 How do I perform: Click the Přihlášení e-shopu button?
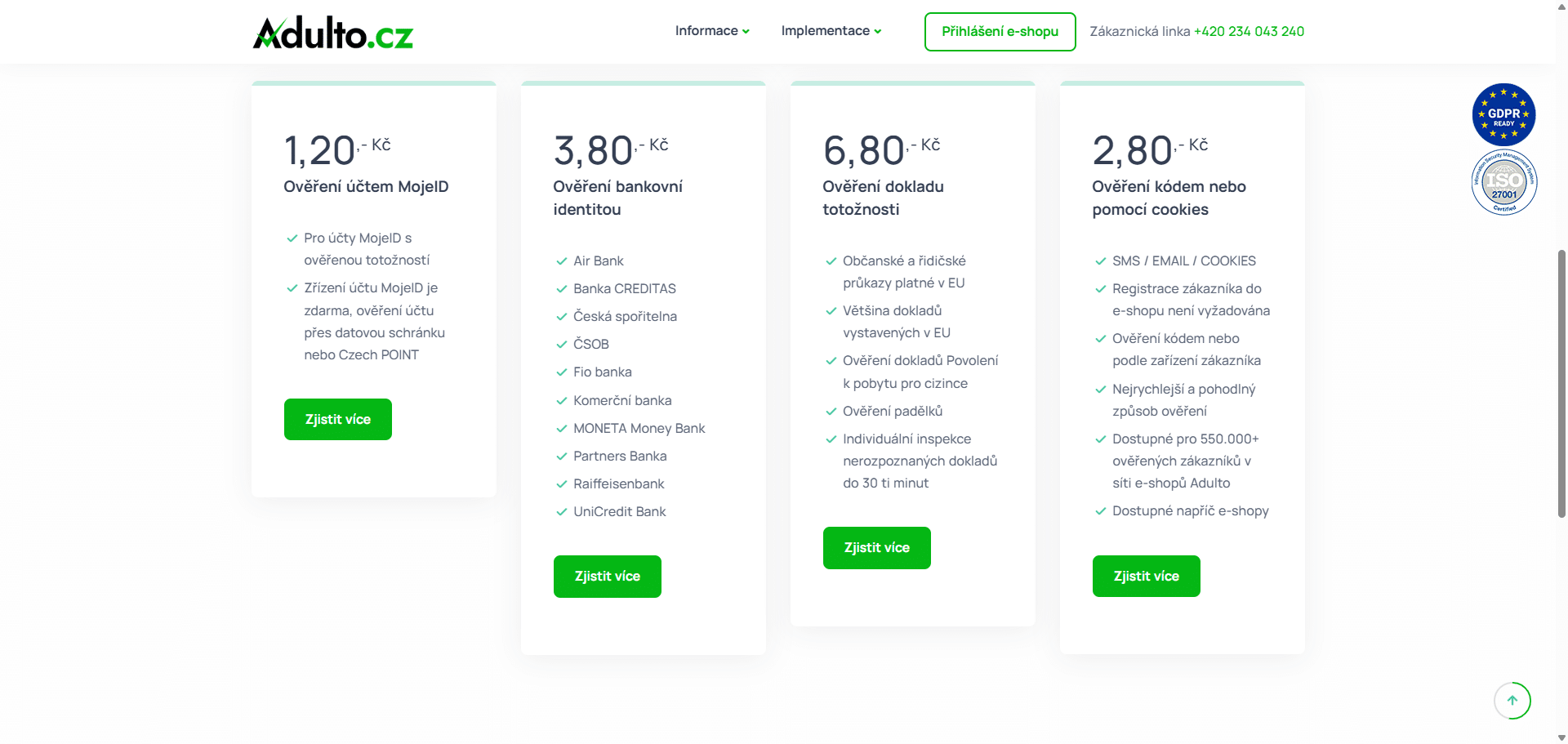pos(1000,32)
